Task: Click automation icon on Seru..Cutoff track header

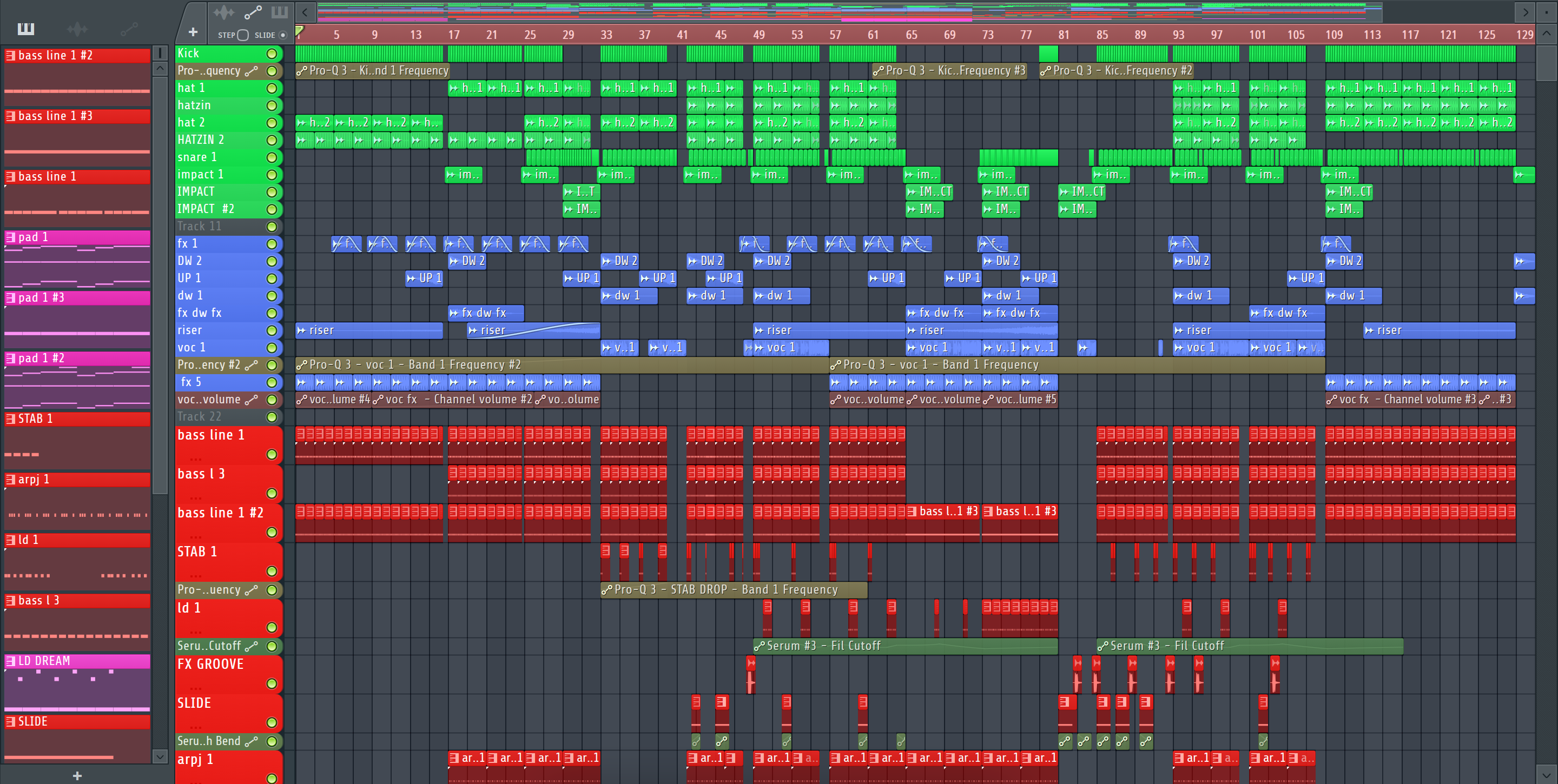Action: tap(252, 646)
